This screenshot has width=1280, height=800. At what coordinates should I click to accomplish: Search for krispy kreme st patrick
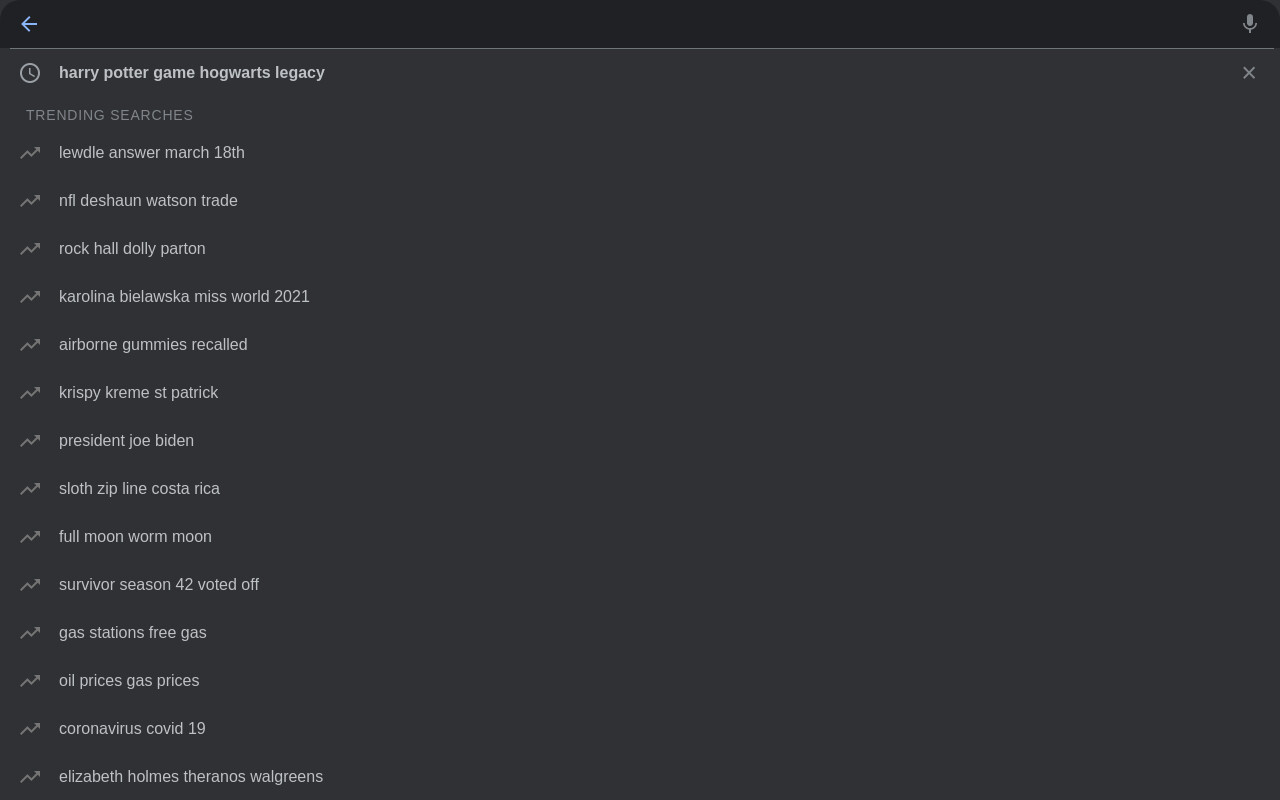138,393
